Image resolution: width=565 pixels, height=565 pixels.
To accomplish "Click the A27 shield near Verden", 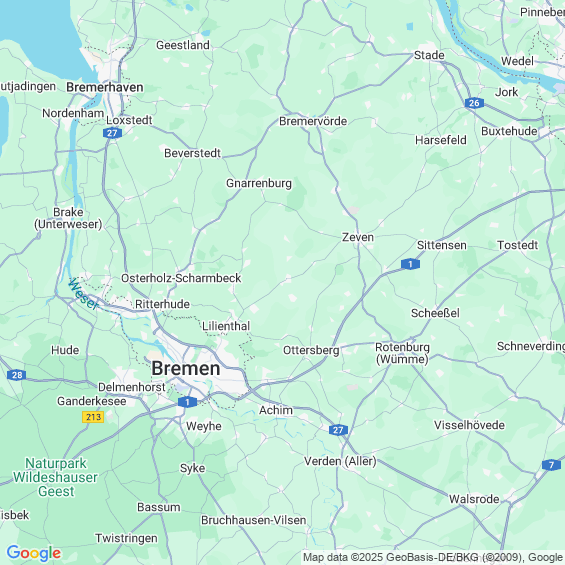I will tap(338, 430).
